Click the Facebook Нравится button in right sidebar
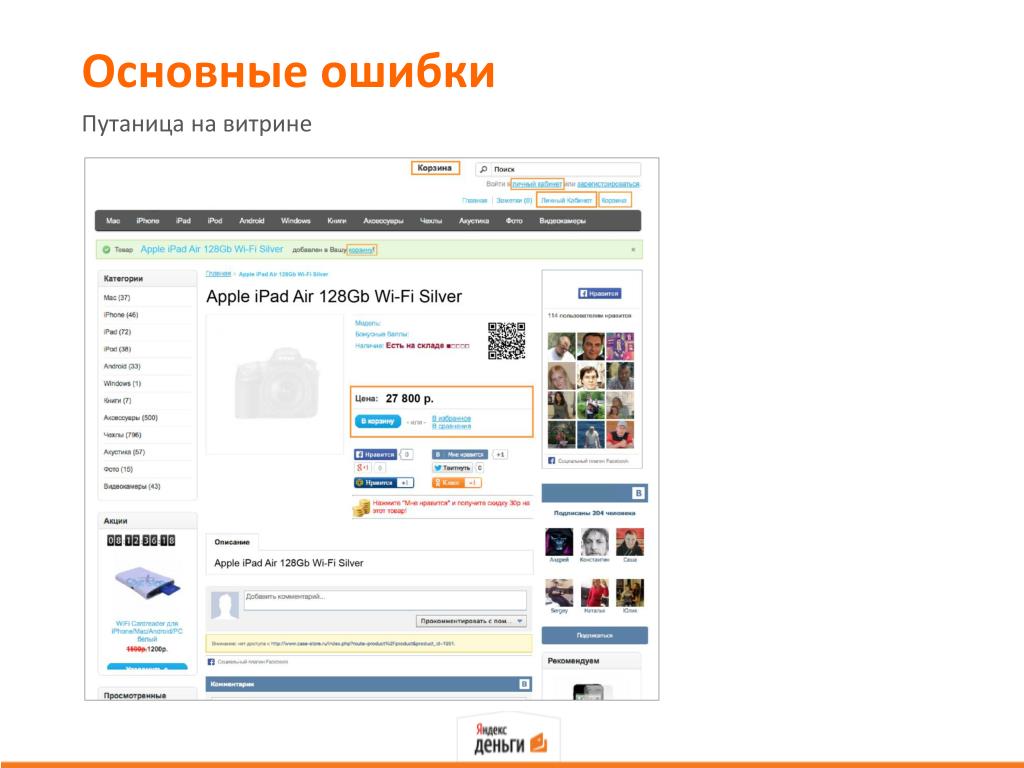 (x=600, y=294)
